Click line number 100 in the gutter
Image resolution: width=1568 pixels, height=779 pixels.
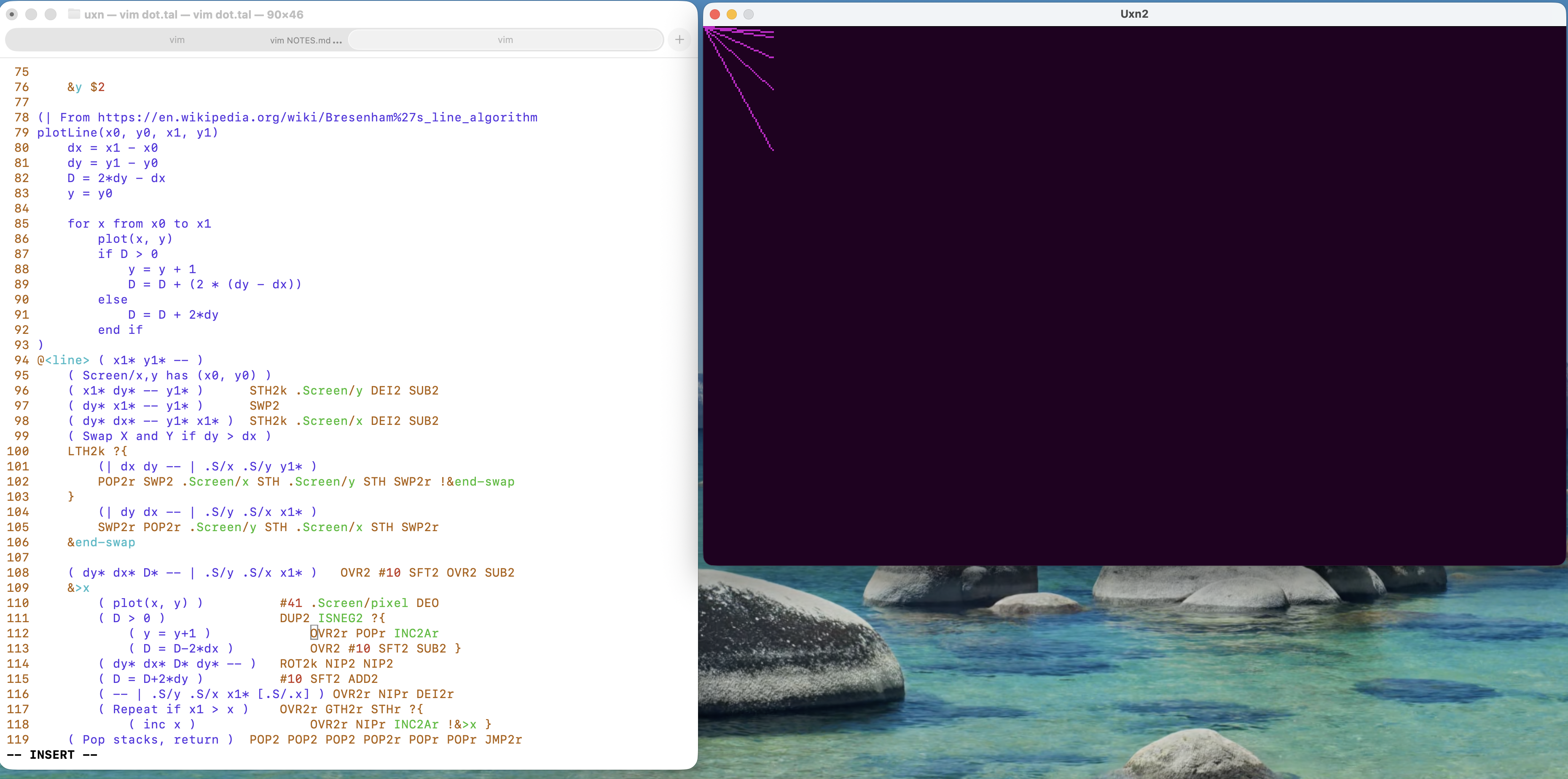[x=18, y=451]
